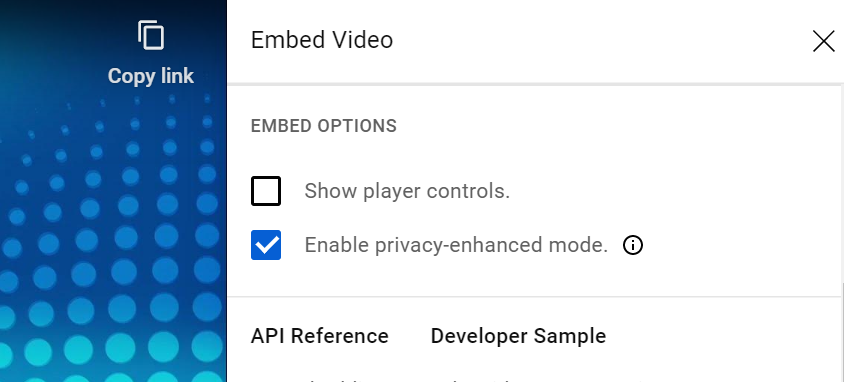Viewport: 844px width, 382px height.
Task: Close the Embed Video panel
Action: click(x=823, y=41)
